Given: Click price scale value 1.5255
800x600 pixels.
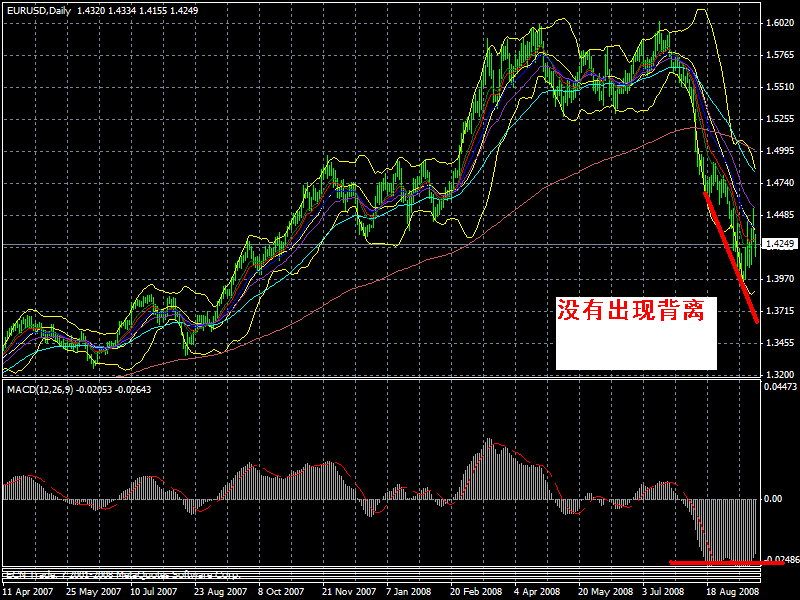Looking at the screenshot, I should (780, 119).
